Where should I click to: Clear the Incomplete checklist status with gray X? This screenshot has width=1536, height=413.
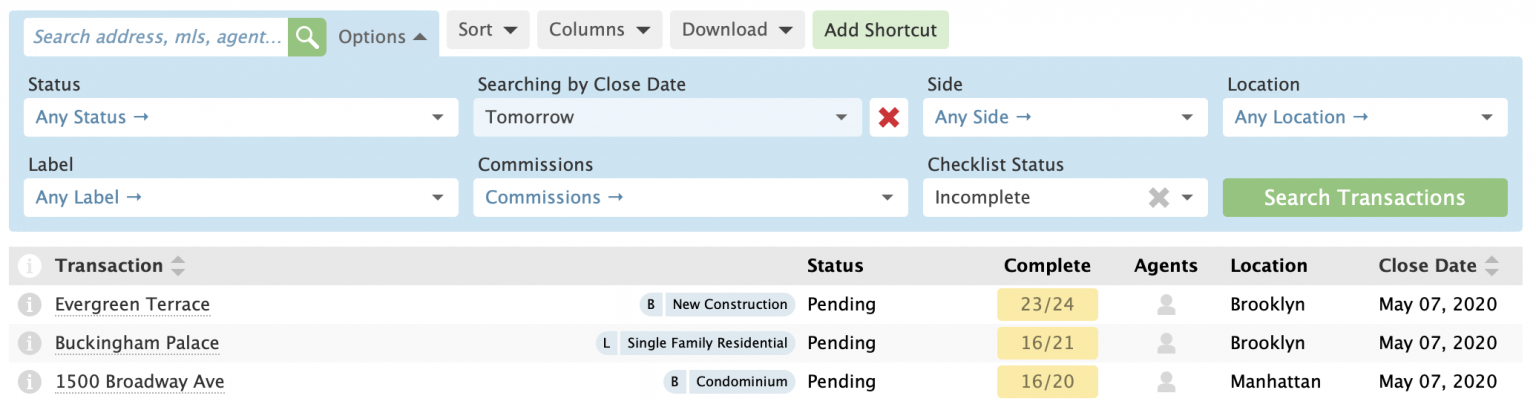[1158, 198]
